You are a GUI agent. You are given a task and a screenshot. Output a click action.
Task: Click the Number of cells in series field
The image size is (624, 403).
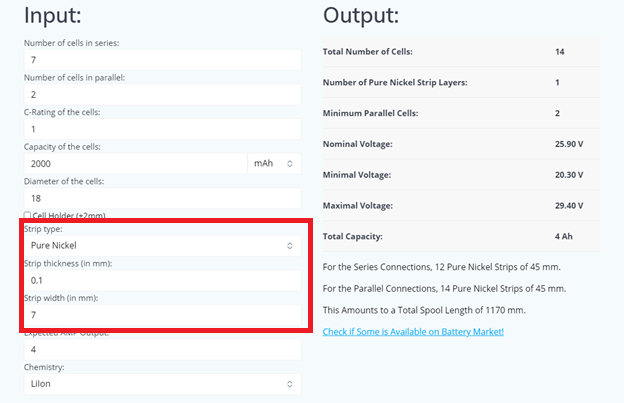pos(161,60)
